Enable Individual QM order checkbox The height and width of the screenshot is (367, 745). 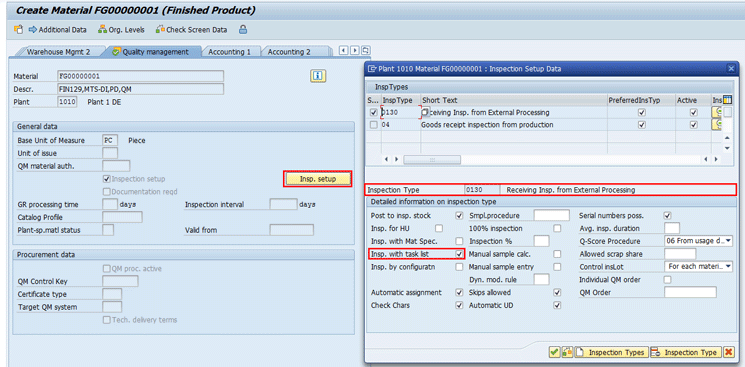668,280
